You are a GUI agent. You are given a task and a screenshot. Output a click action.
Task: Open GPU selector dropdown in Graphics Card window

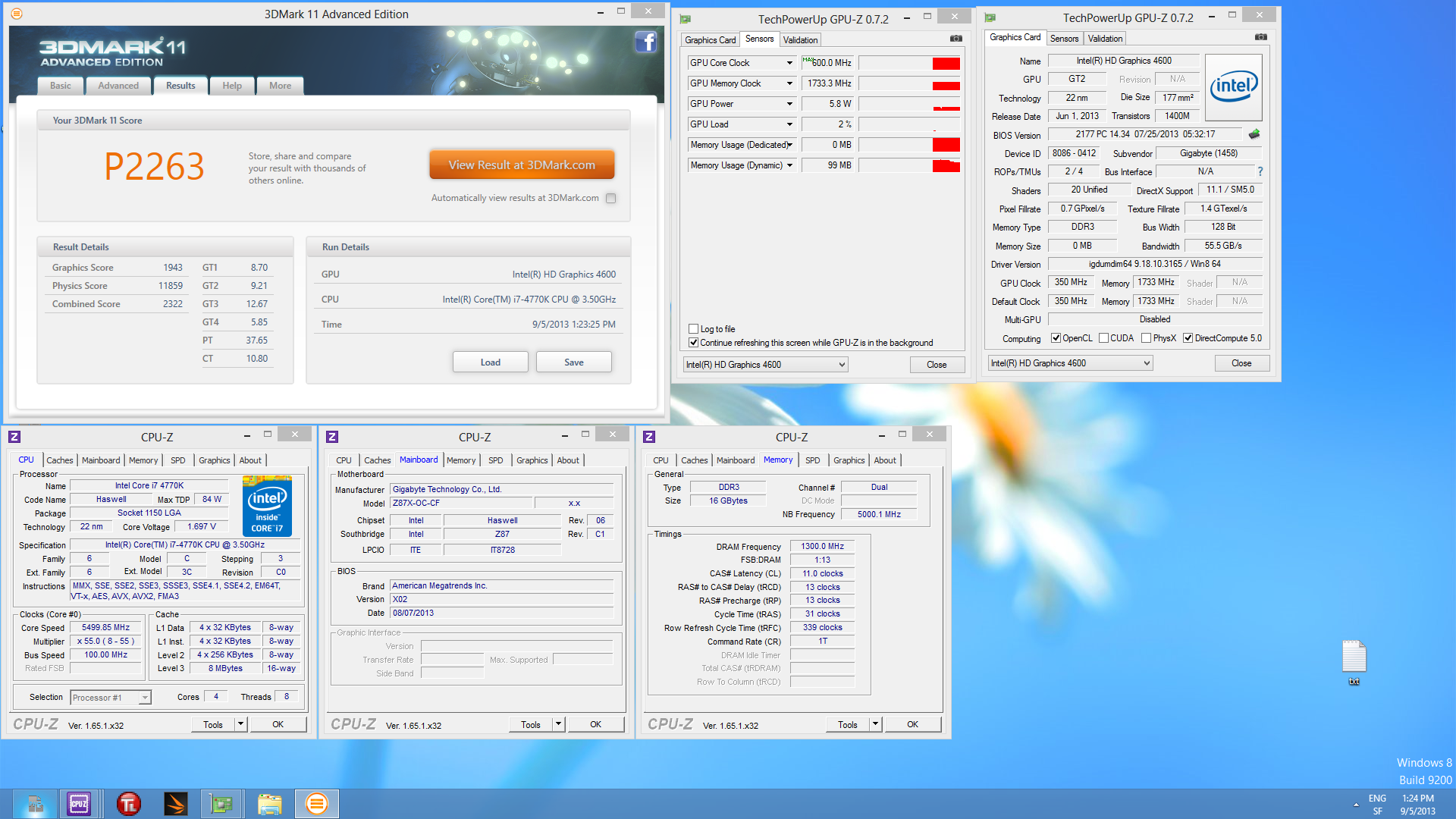pos(1070,363)
